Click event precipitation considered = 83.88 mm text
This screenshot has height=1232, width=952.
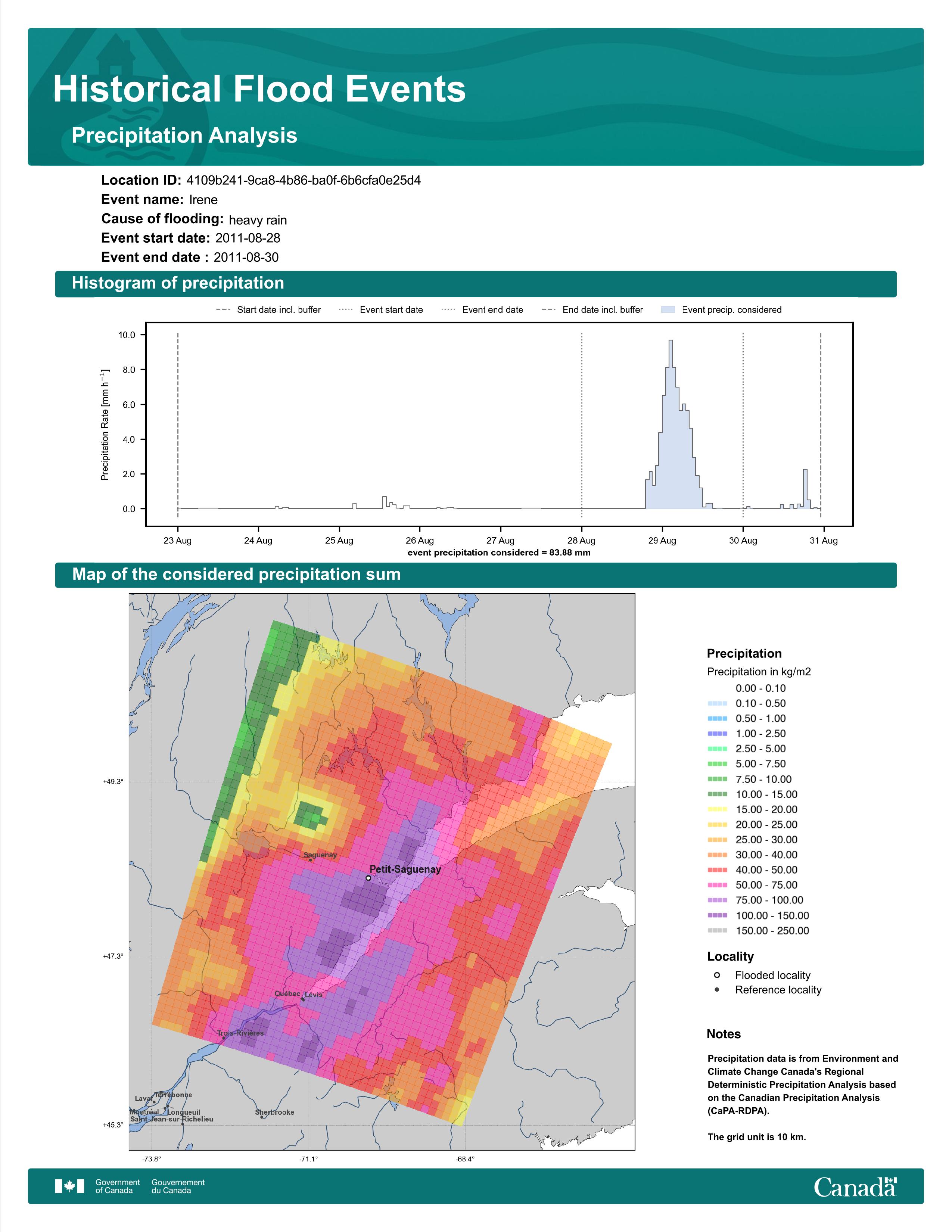tap(499, 553)
